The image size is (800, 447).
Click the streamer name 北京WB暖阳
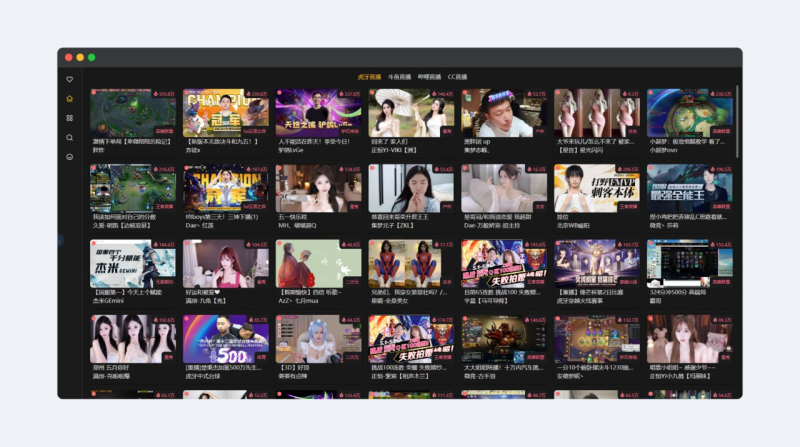(x=574, y=225)
